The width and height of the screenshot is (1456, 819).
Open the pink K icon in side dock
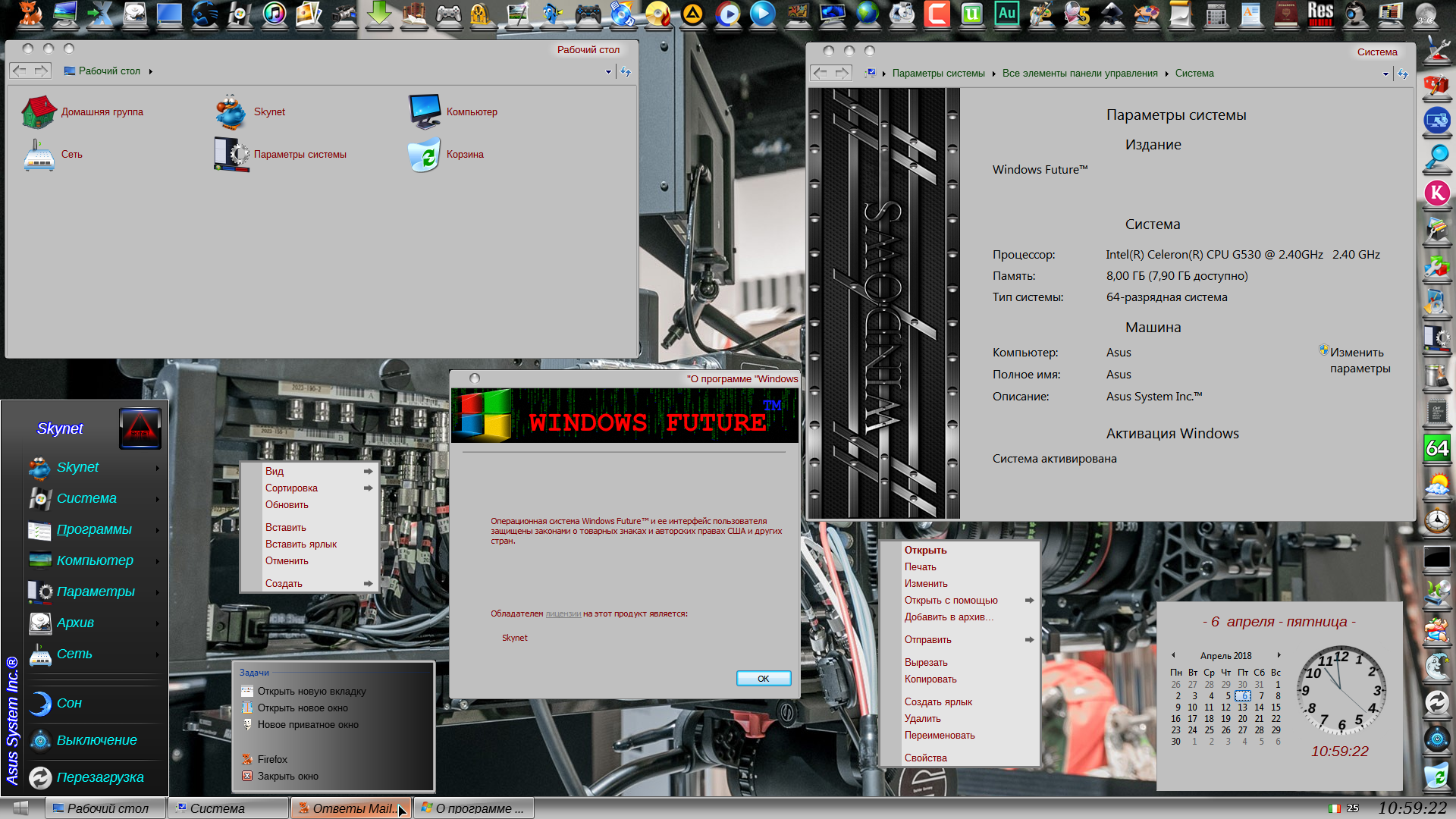point(1437,193)
